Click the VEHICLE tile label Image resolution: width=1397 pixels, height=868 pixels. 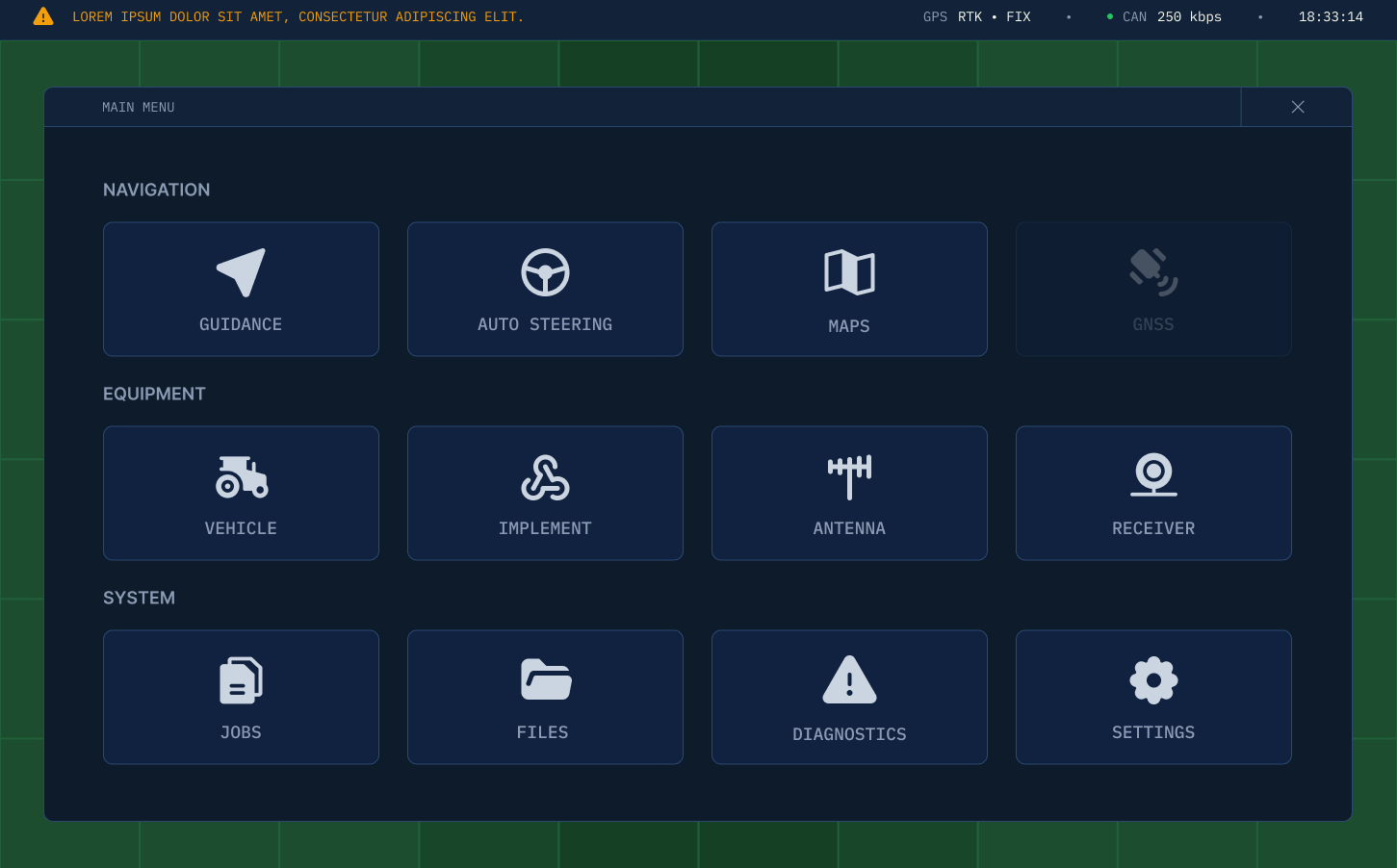tap(241, 528)
